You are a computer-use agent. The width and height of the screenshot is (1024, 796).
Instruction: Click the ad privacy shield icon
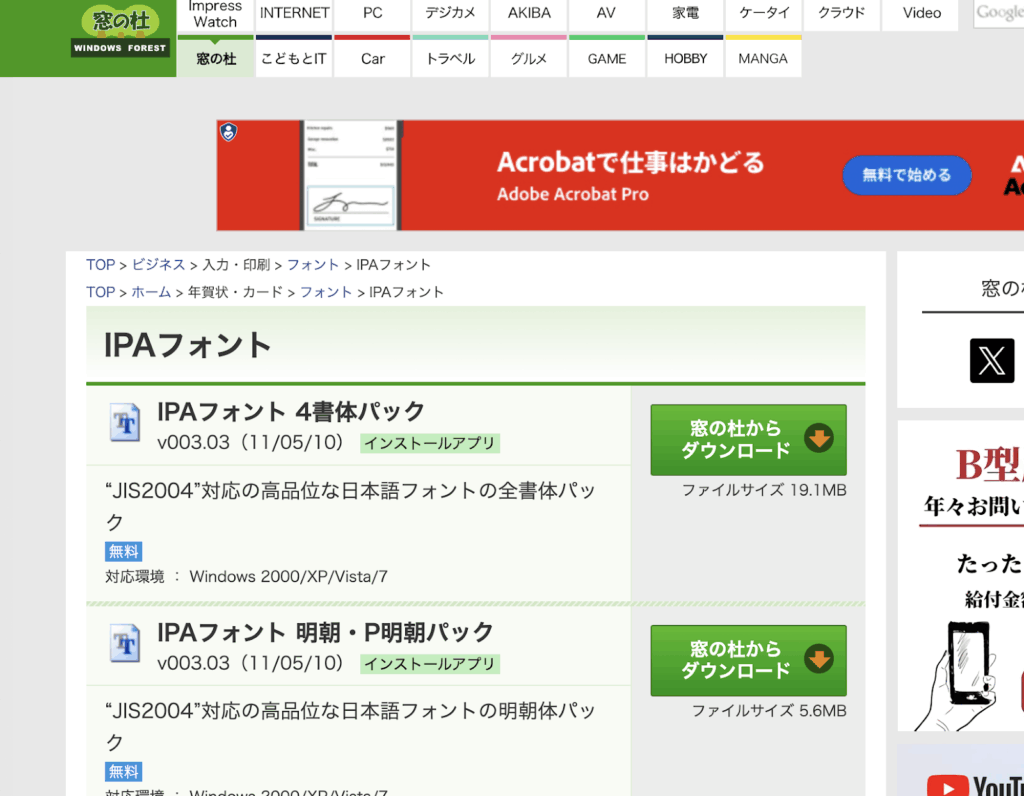[x=229, y=132]
